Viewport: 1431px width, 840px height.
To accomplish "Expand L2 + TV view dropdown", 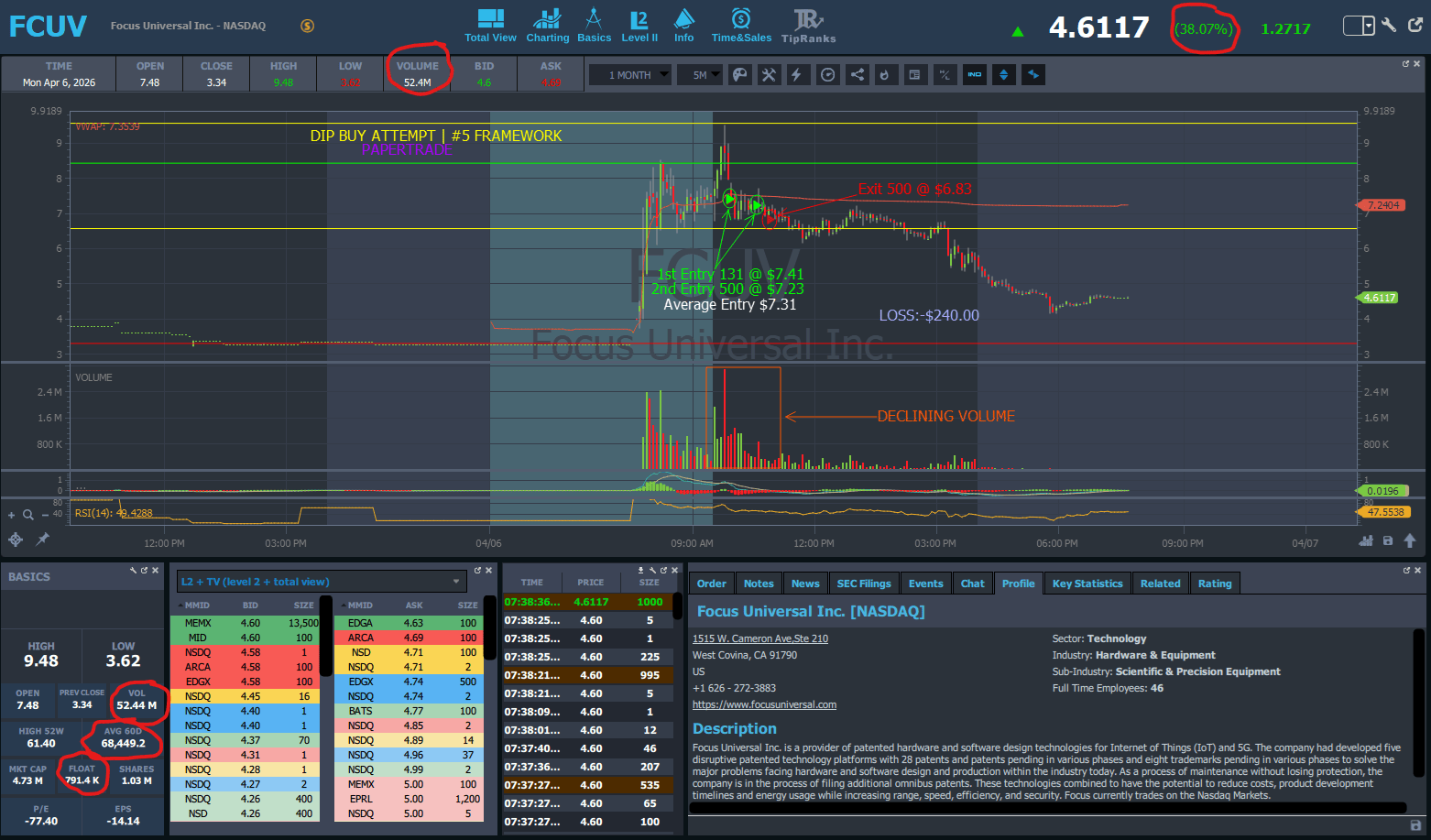I will (456, 582).
